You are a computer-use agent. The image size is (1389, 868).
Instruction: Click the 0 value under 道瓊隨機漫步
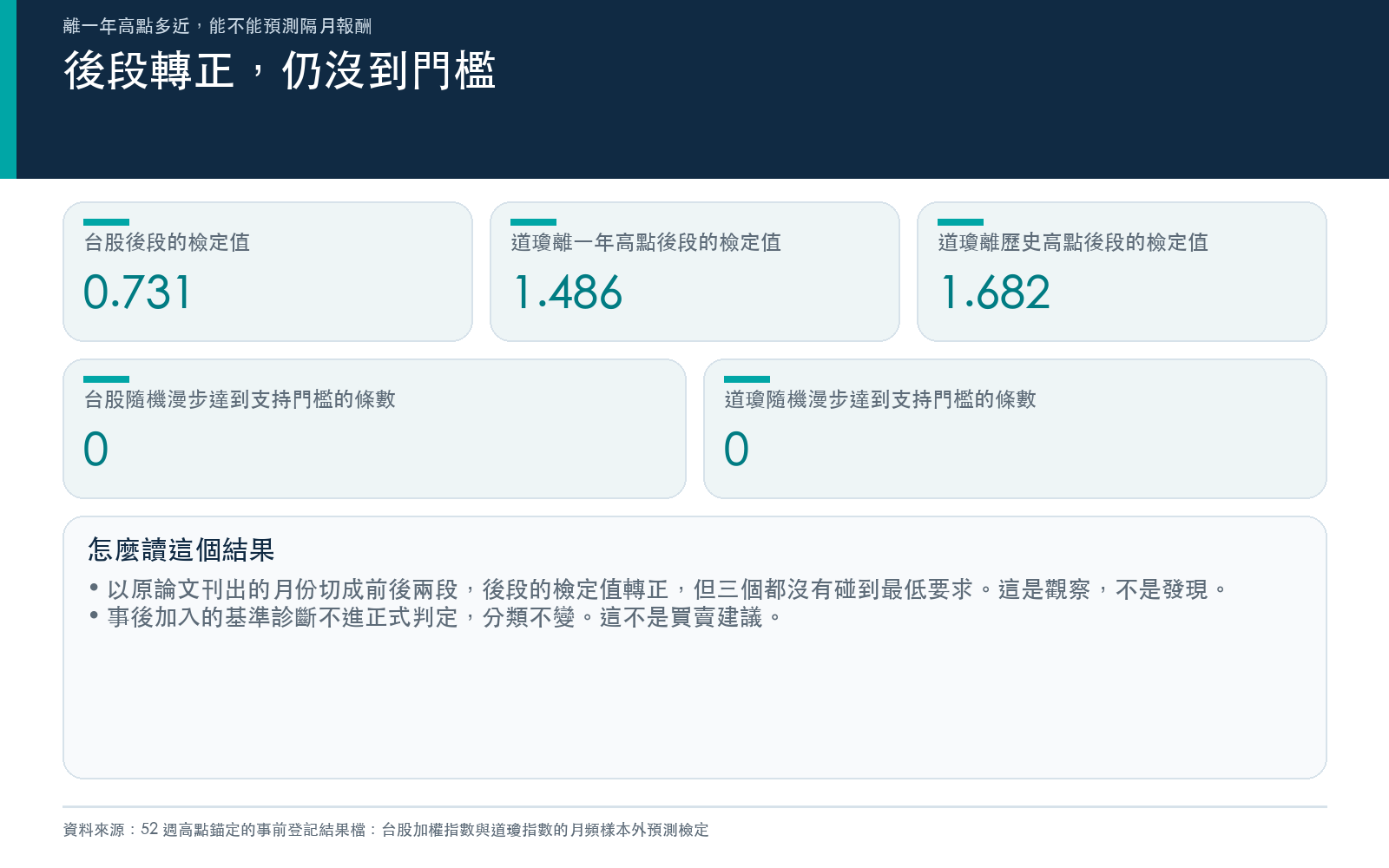pyautogui.click(x=736, y=450)
